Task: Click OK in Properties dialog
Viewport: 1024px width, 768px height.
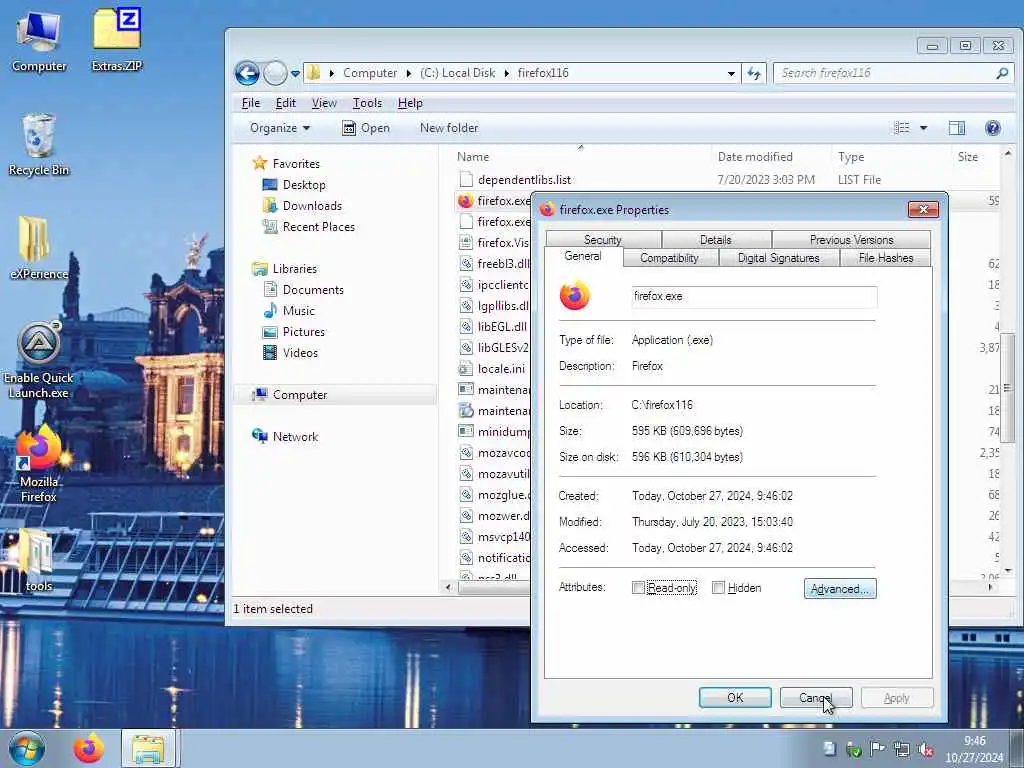Action: (735, 697)
